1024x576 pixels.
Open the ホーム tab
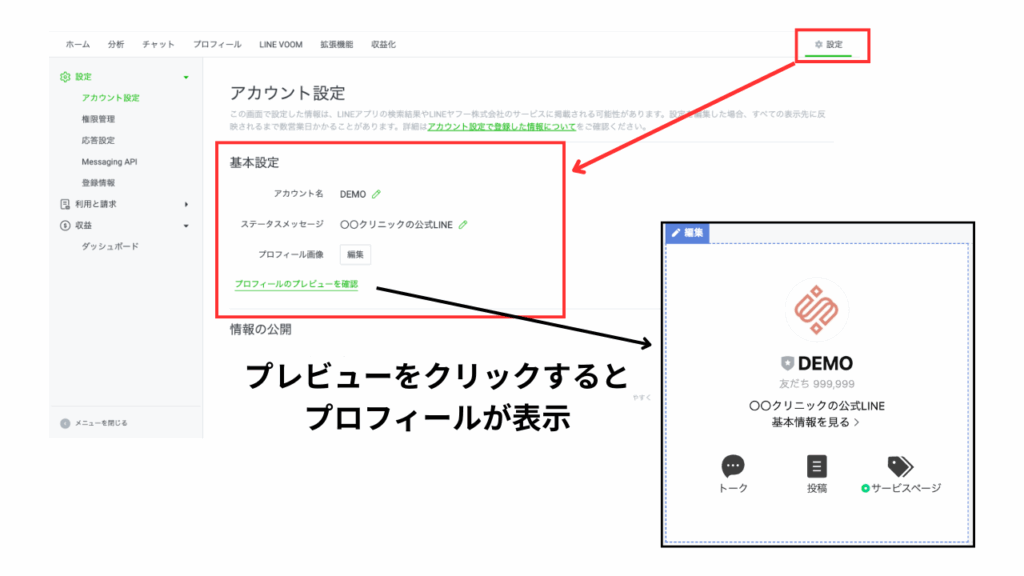78,44
